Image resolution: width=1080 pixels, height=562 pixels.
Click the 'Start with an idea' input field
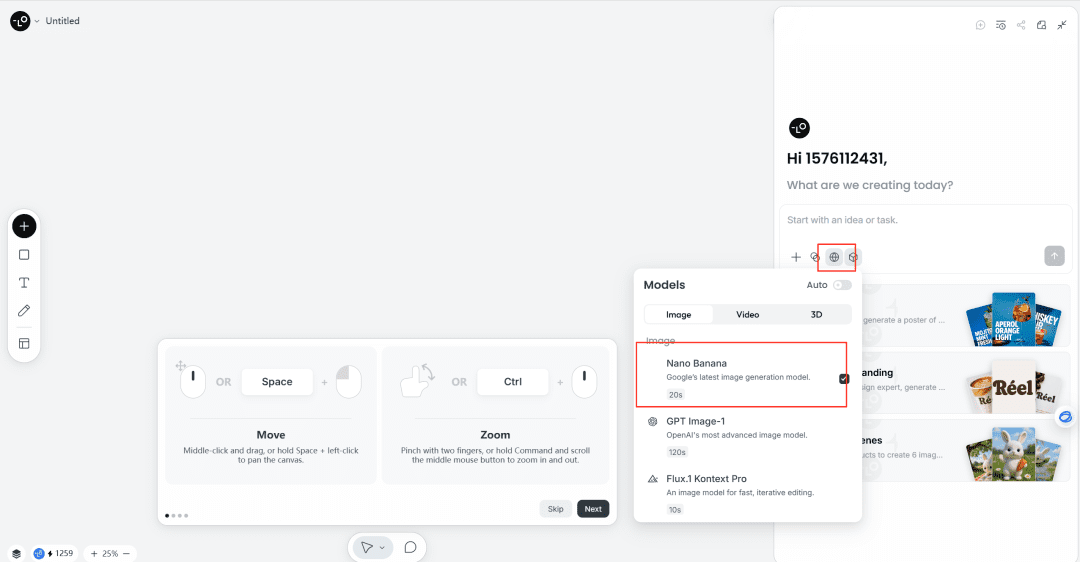pos(925,220)
